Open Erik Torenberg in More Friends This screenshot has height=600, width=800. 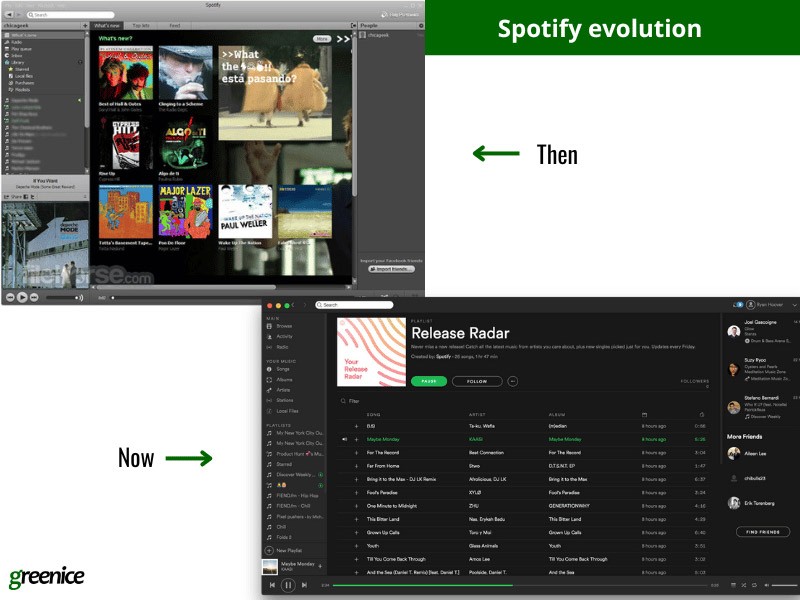click(x=759, y=503)
